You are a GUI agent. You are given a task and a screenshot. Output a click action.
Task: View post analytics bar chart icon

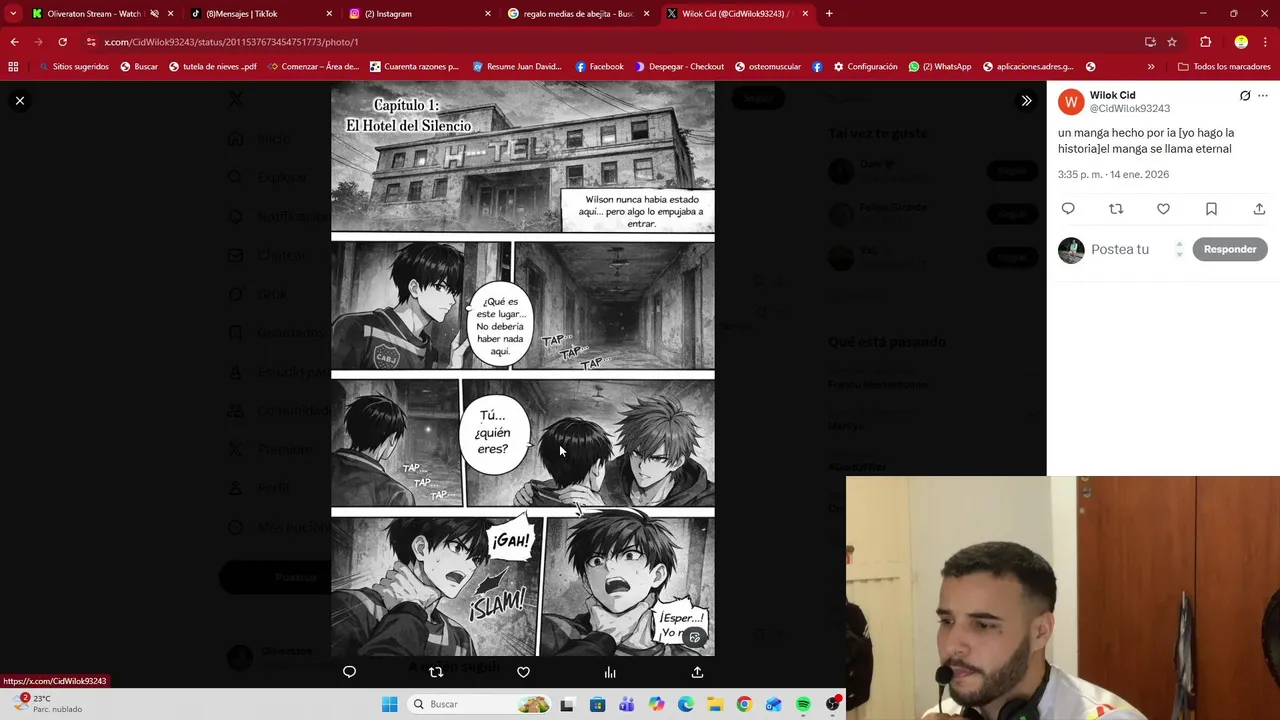[610, 672]
